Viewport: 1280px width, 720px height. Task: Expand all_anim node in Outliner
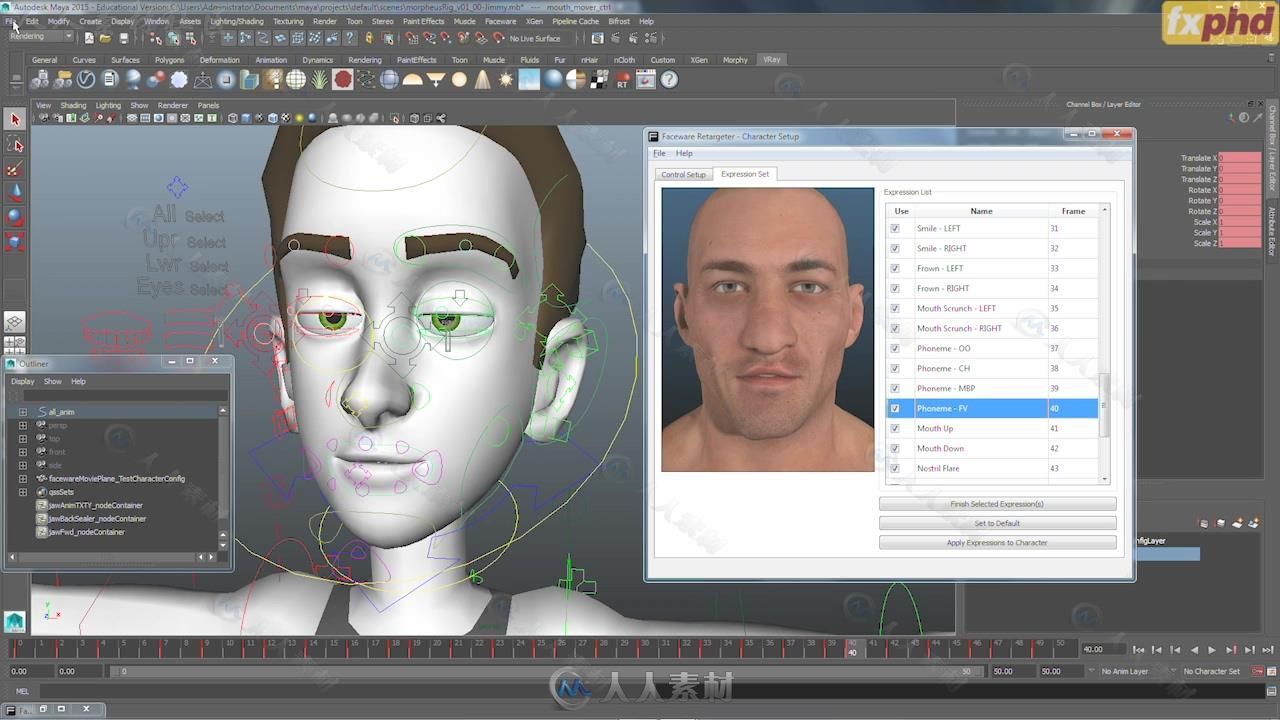point(22,412)
